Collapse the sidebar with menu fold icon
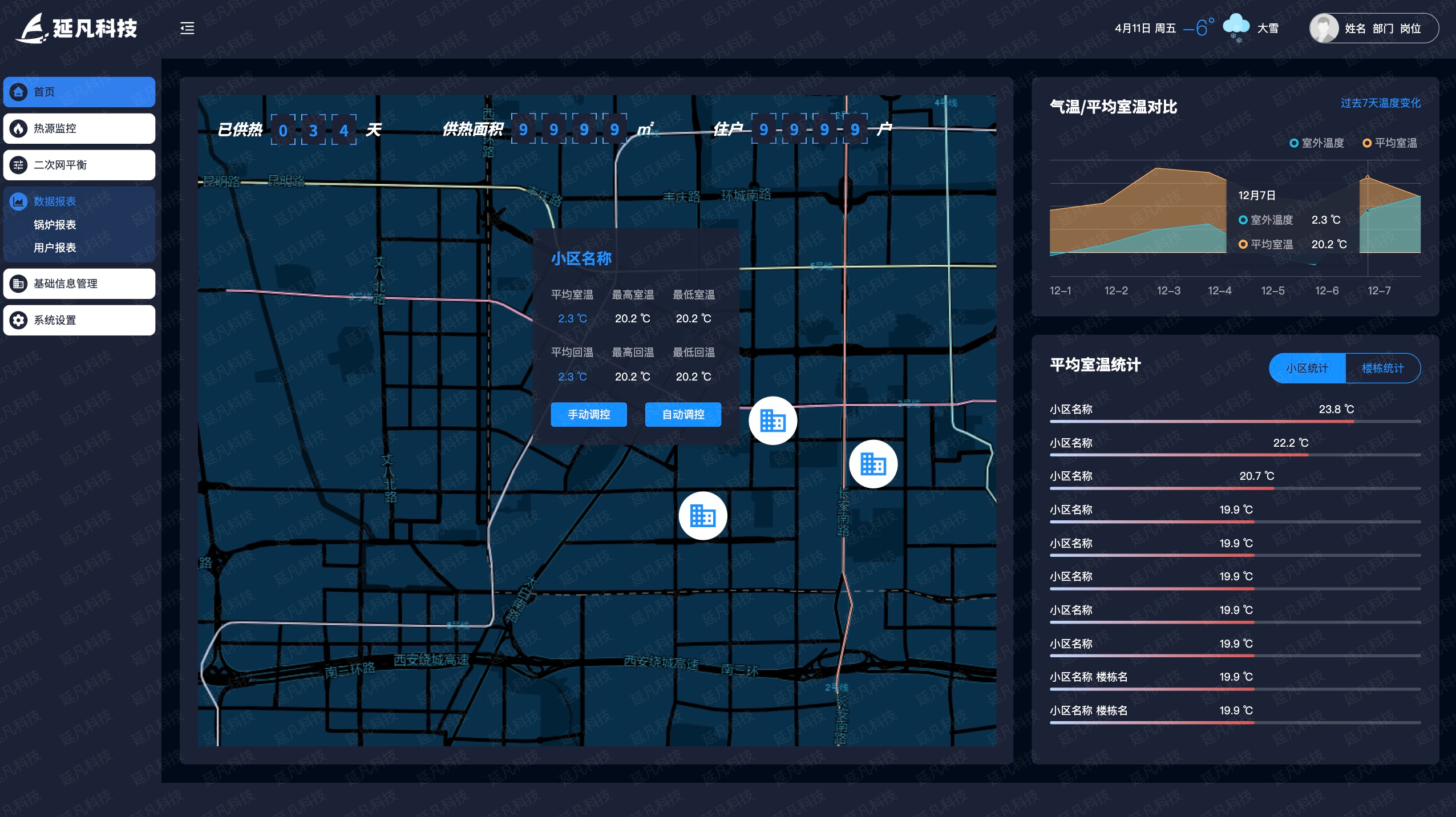This screenshot has width=1456, height=817. click(187, 28)
